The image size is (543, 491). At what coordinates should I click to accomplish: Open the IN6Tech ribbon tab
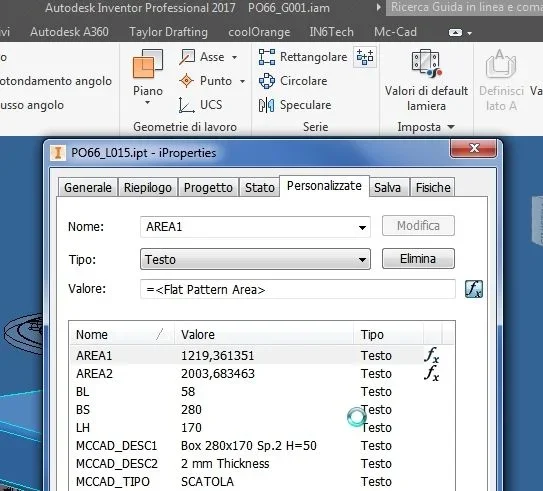[x=331, y=32]
